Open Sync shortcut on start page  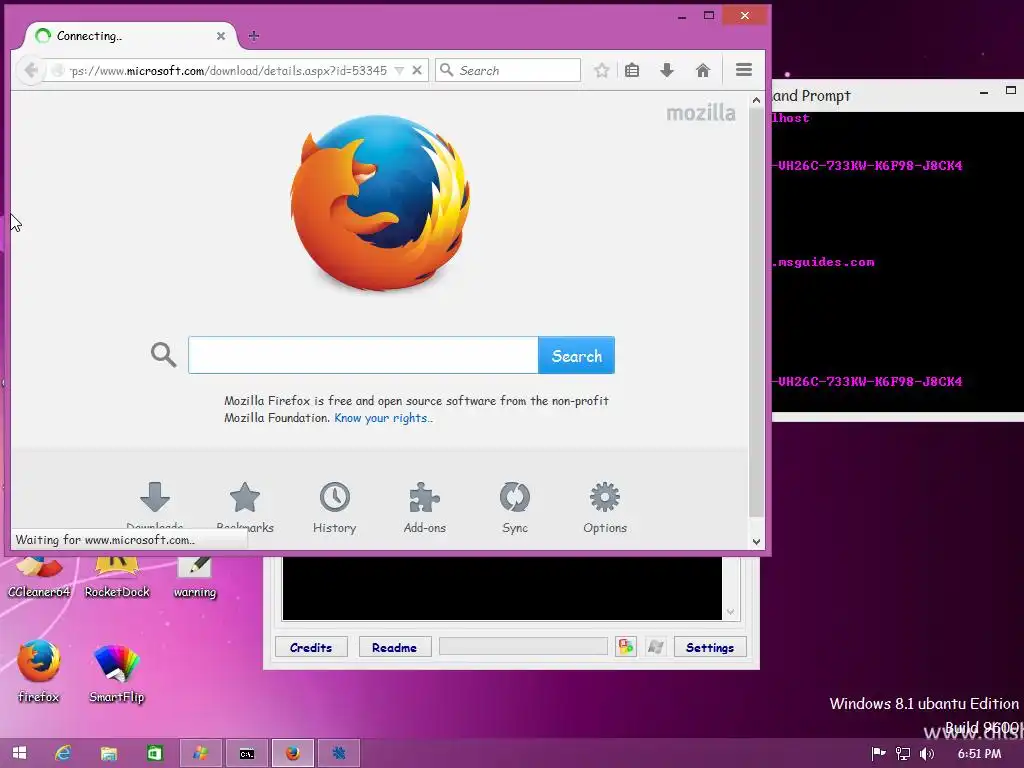click(x=515, y=507)
